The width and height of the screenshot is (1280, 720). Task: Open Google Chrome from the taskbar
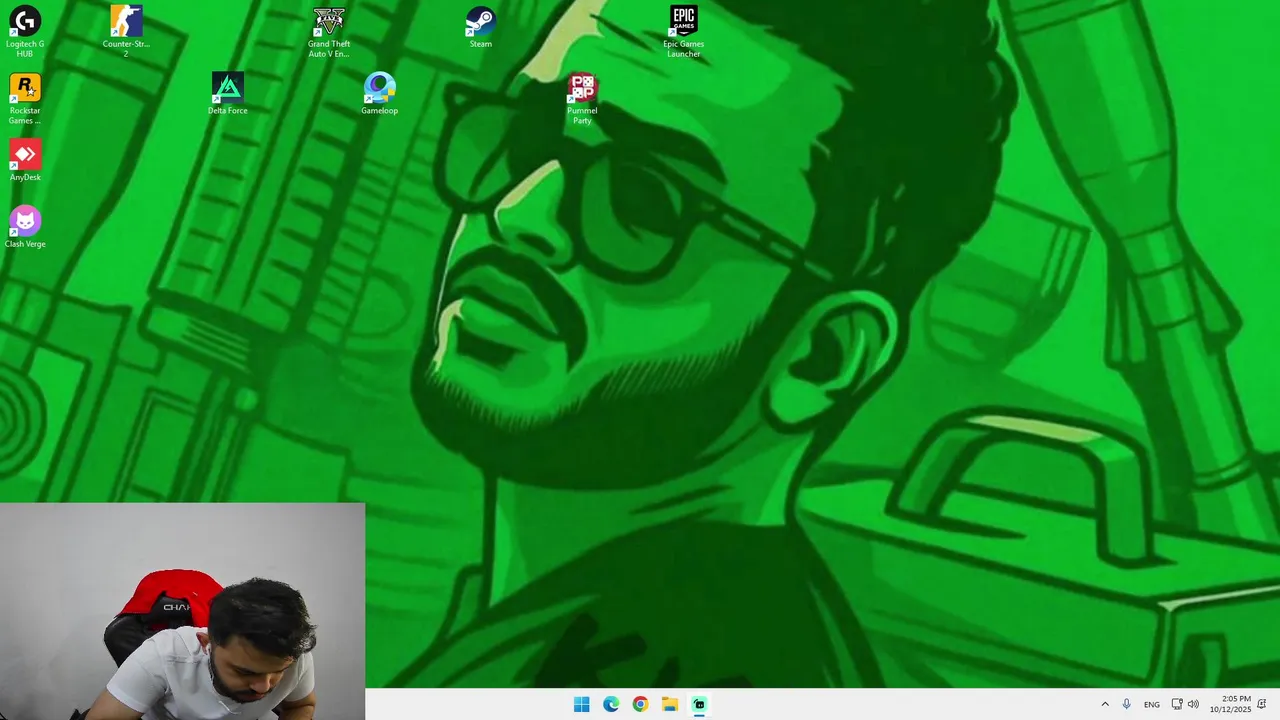coord(640,705)
